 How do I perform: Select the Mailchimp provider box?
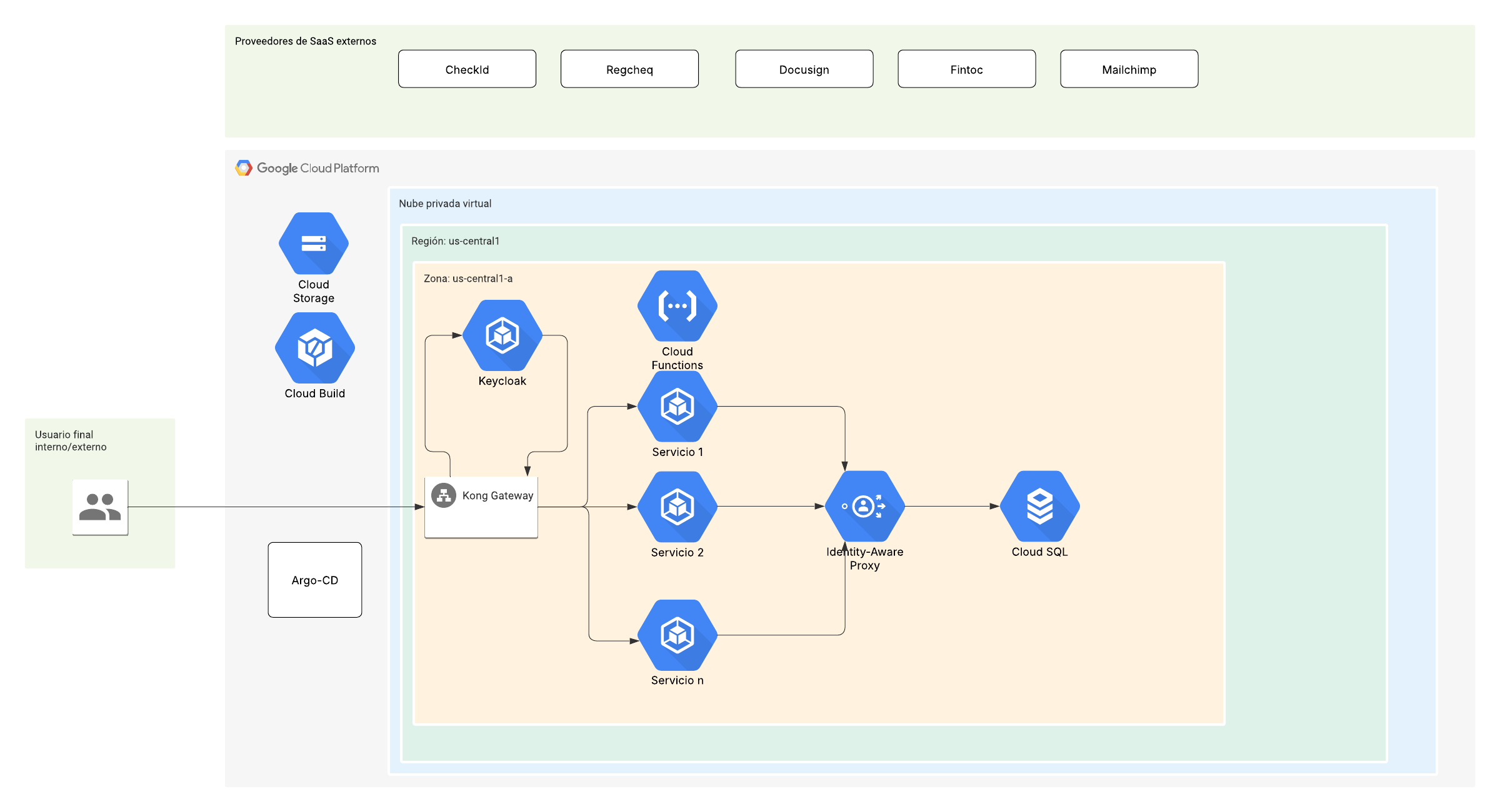[x=1129, y=69]
